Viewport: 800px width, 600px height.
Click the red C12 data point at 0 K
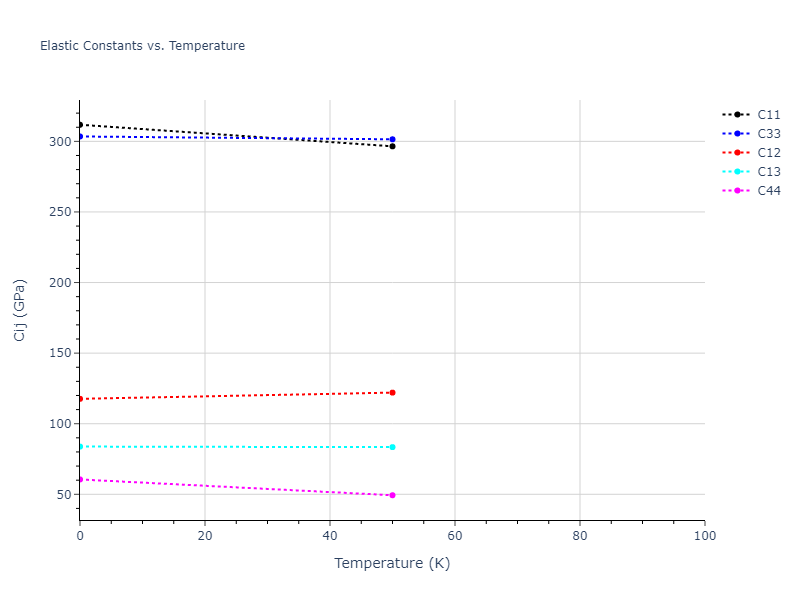(x=80, y=399)
